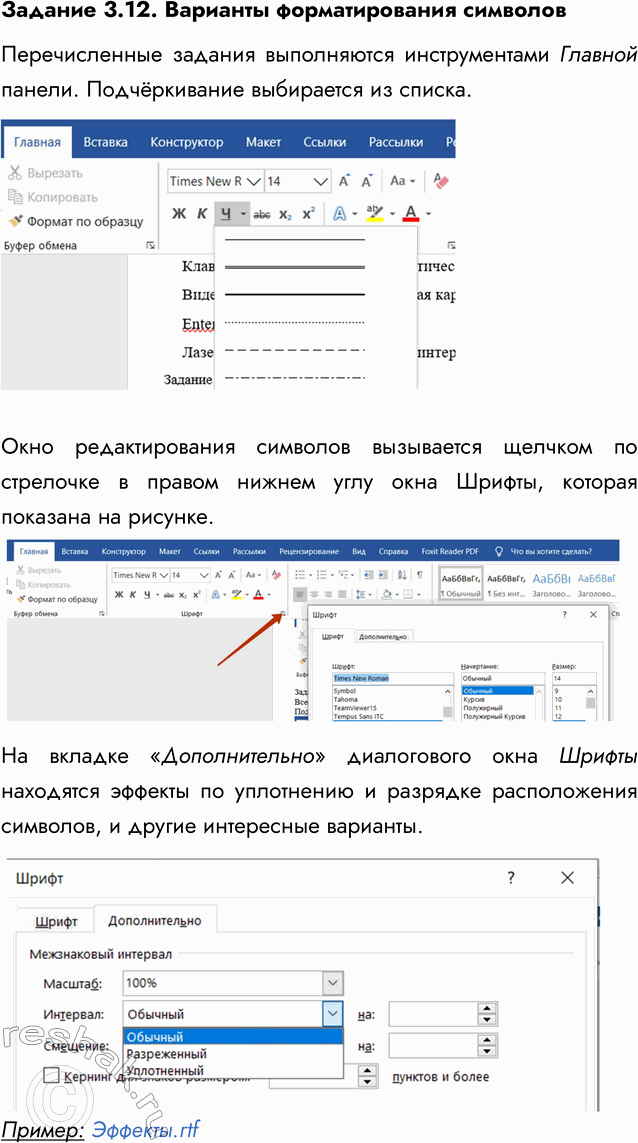
Task: Open text effects (outlined A) in top ribbon
Action: (340, 213)
